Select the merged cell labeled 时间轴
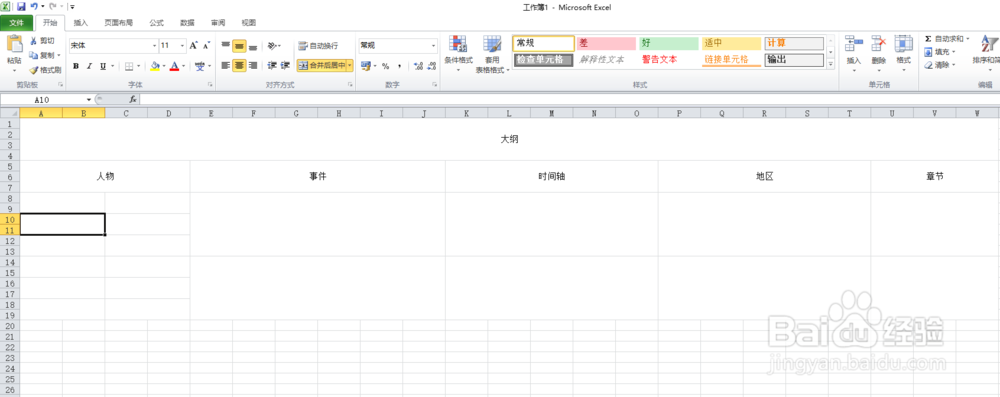The width and height of the screenshot is (1000, 397). point(552,176)
